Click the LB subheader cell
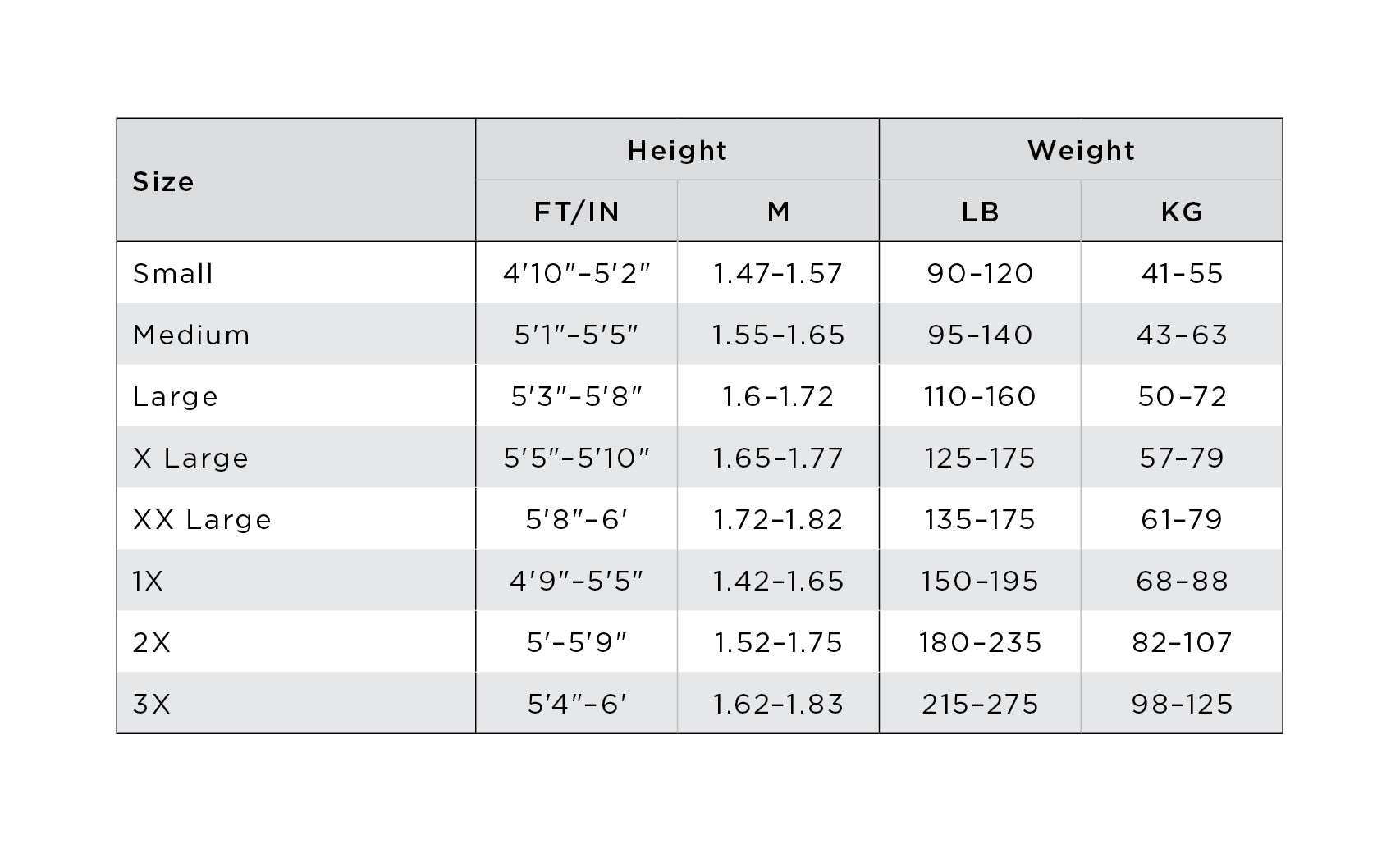The image size is (1400, 853). pyautogui.click(x=980, y=212)
